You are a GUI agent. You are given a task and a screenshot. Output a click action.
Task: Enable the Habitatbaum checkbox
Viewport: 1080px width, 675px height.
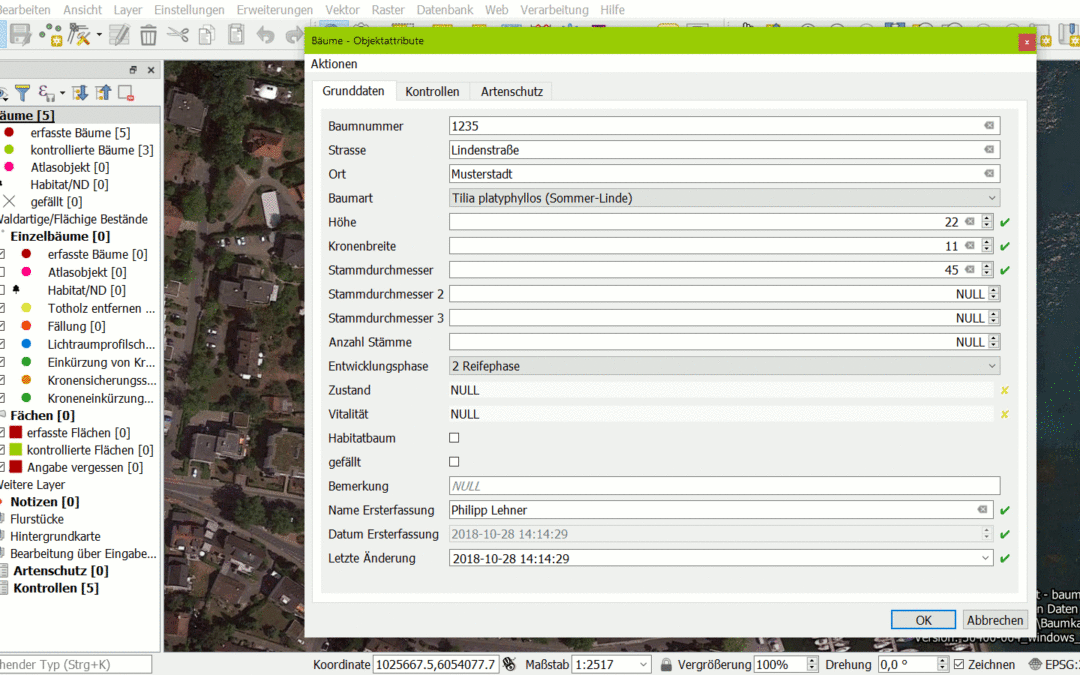coord(454,438)
